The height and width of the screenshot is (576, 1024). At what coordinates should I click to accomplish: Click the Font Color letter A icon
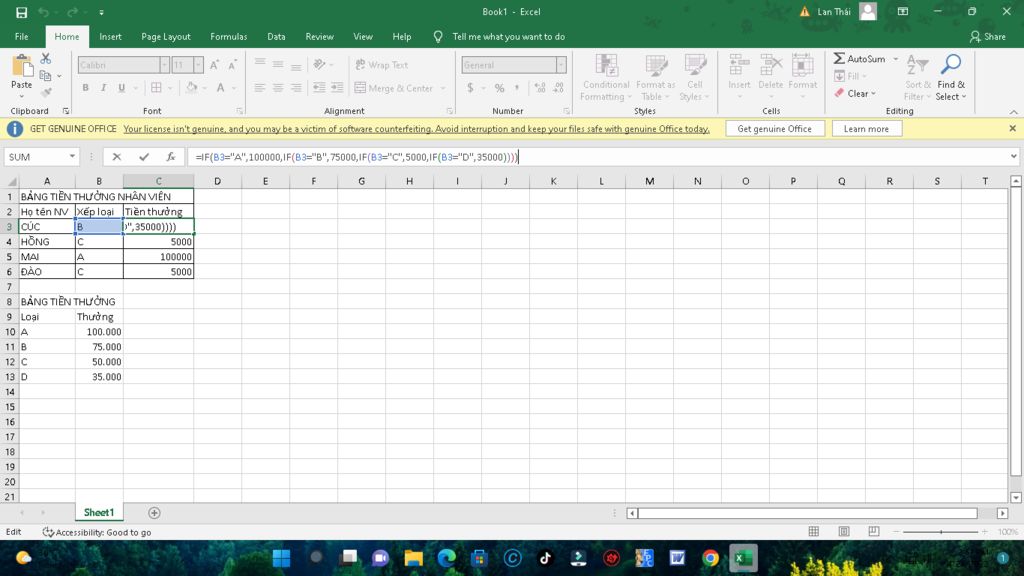click(221, 88)
